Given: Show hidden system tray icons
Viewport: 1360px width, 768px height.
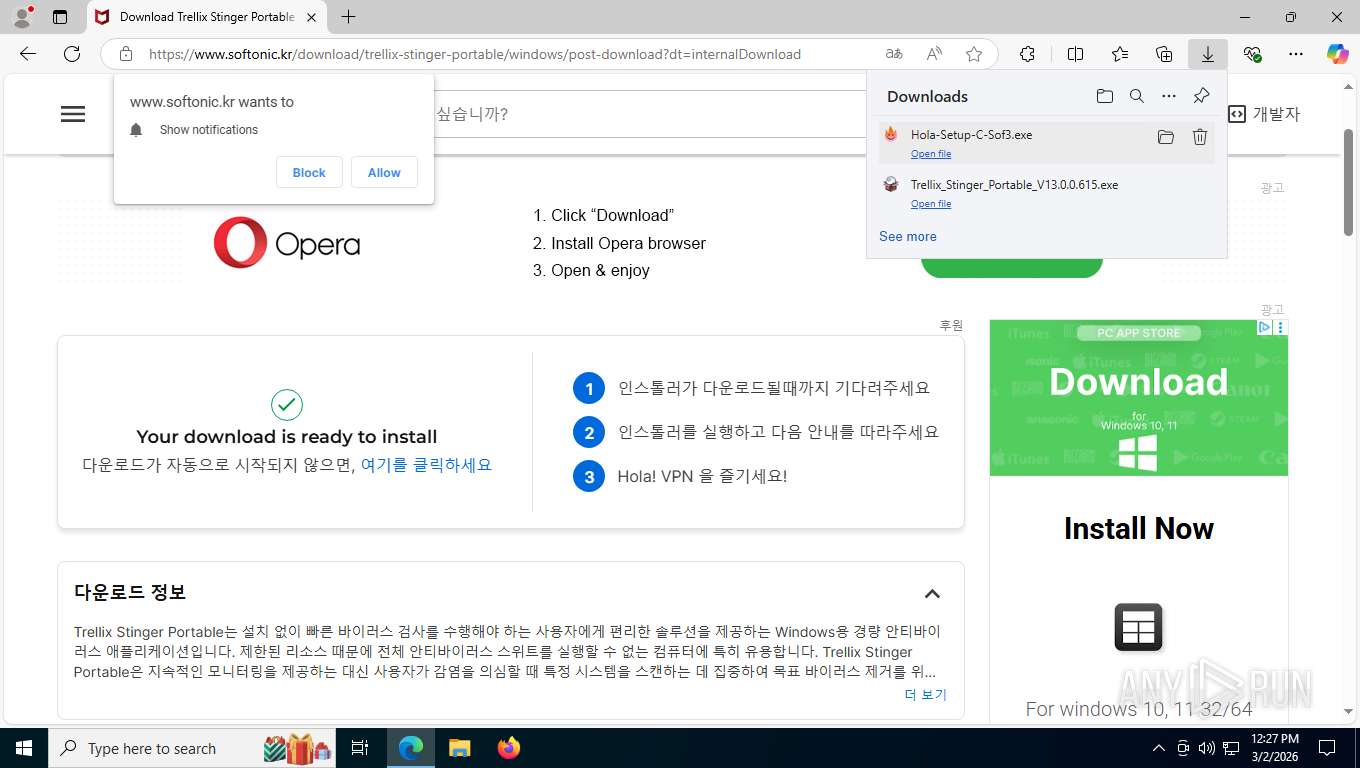Looking at the screenshot, I should pyautogui.click(x=1159, y=748).
